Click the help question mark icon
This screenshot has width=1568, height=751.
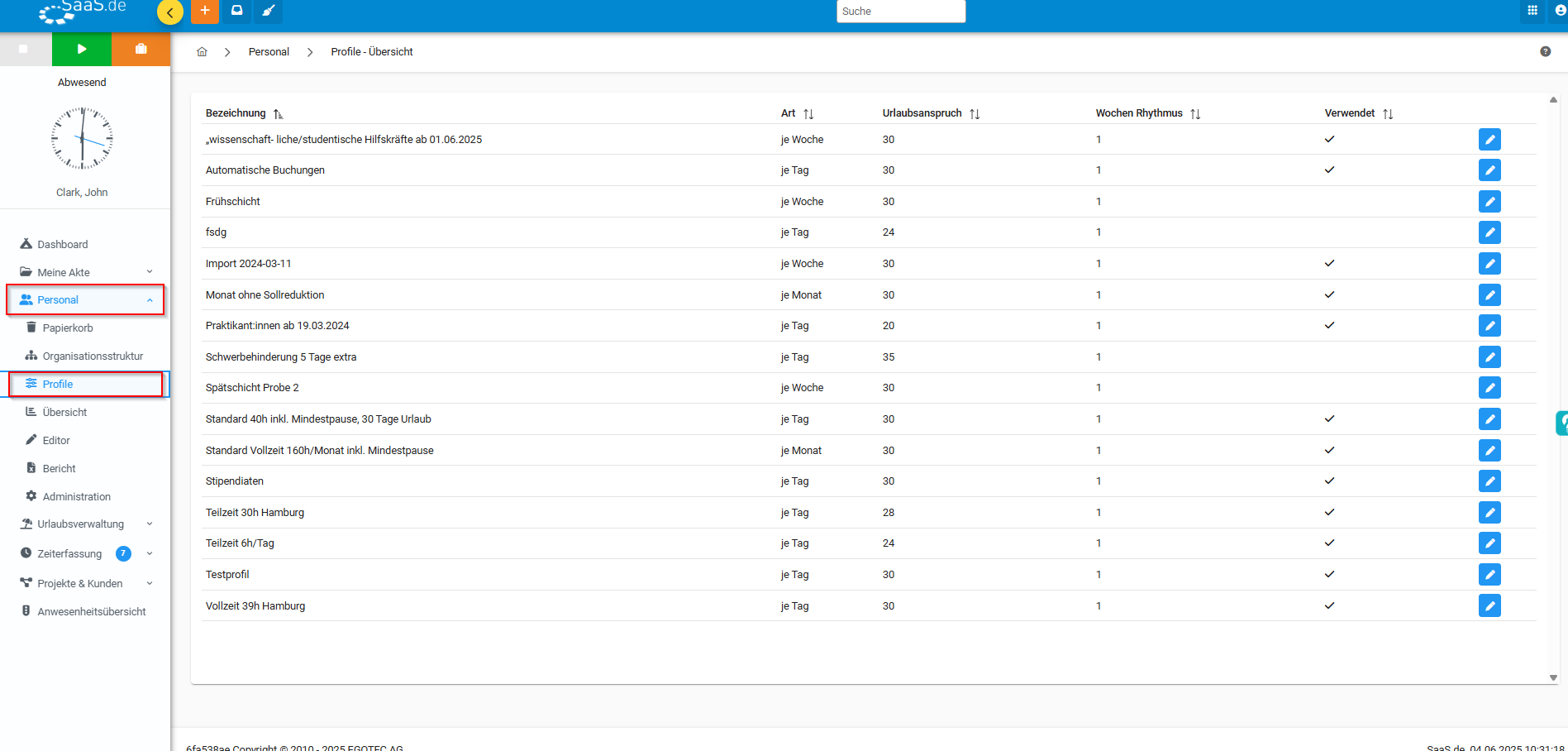1545,51
